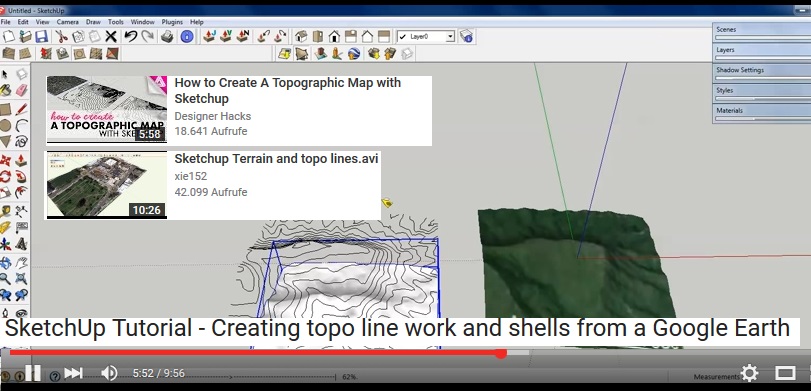Expand the Layers panel
811x391 pixels.
[x=761, y=52]
